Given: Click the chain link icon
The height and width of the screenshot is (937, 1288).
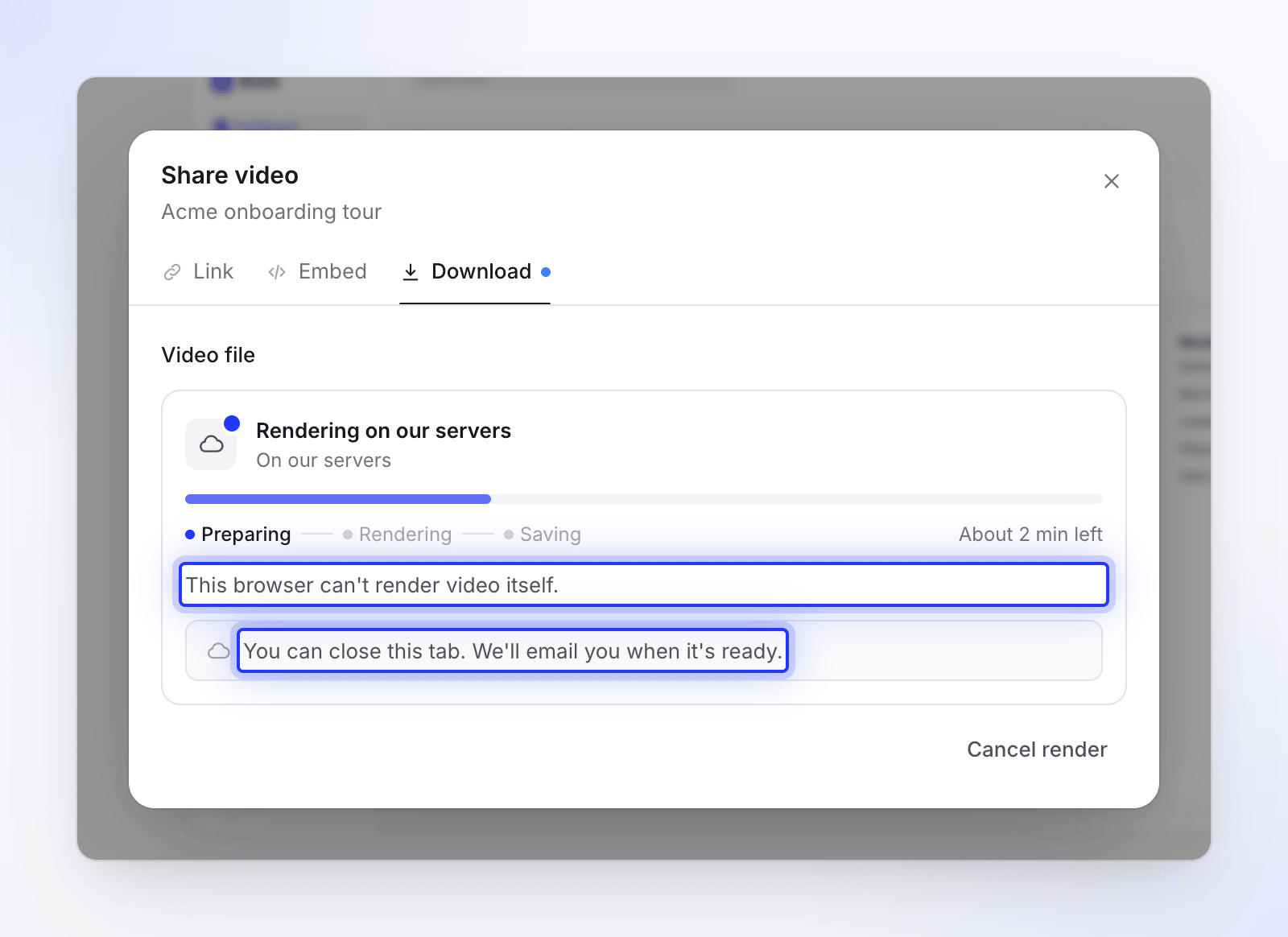Looking at the screenshot, I should point(172,272).
